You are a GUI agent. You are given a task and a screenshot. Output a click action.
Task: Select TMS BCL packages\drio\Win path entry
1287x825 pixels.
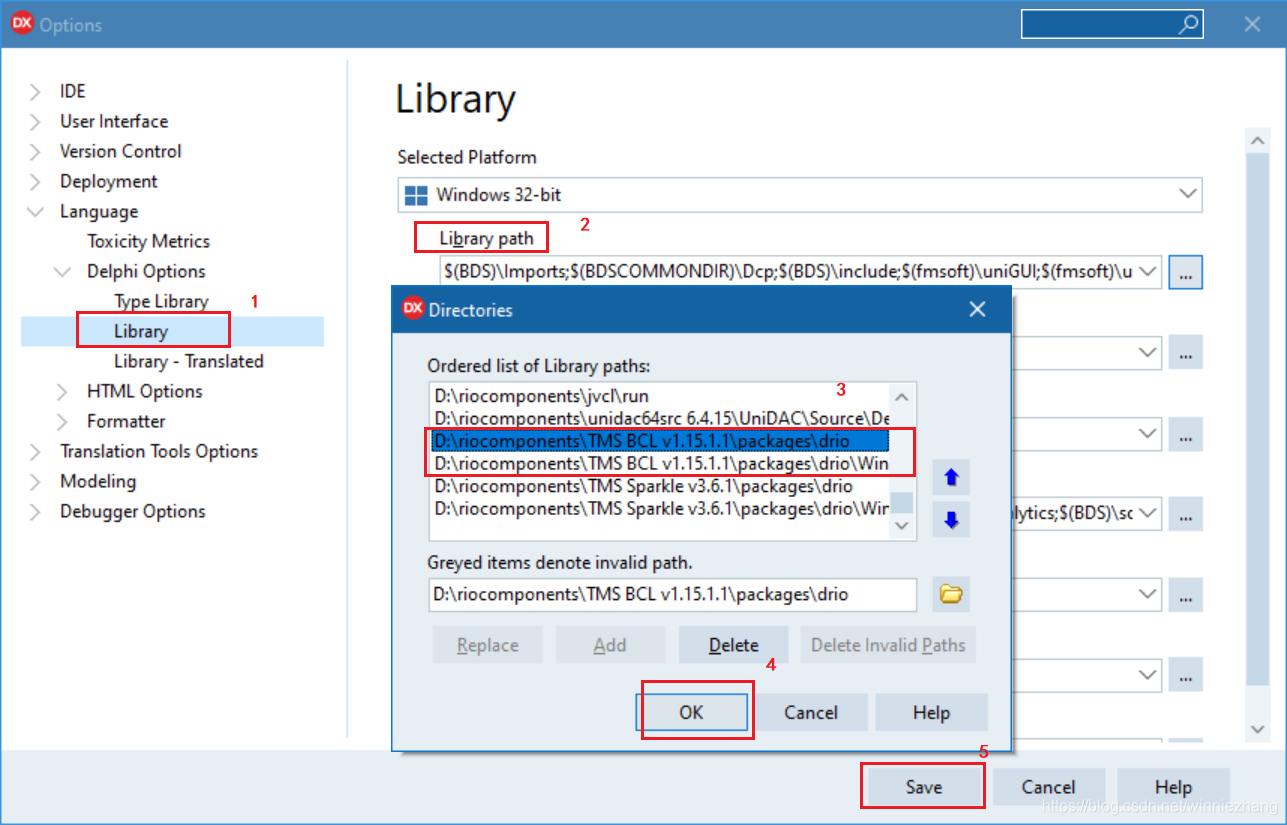[x=658, y=464]
